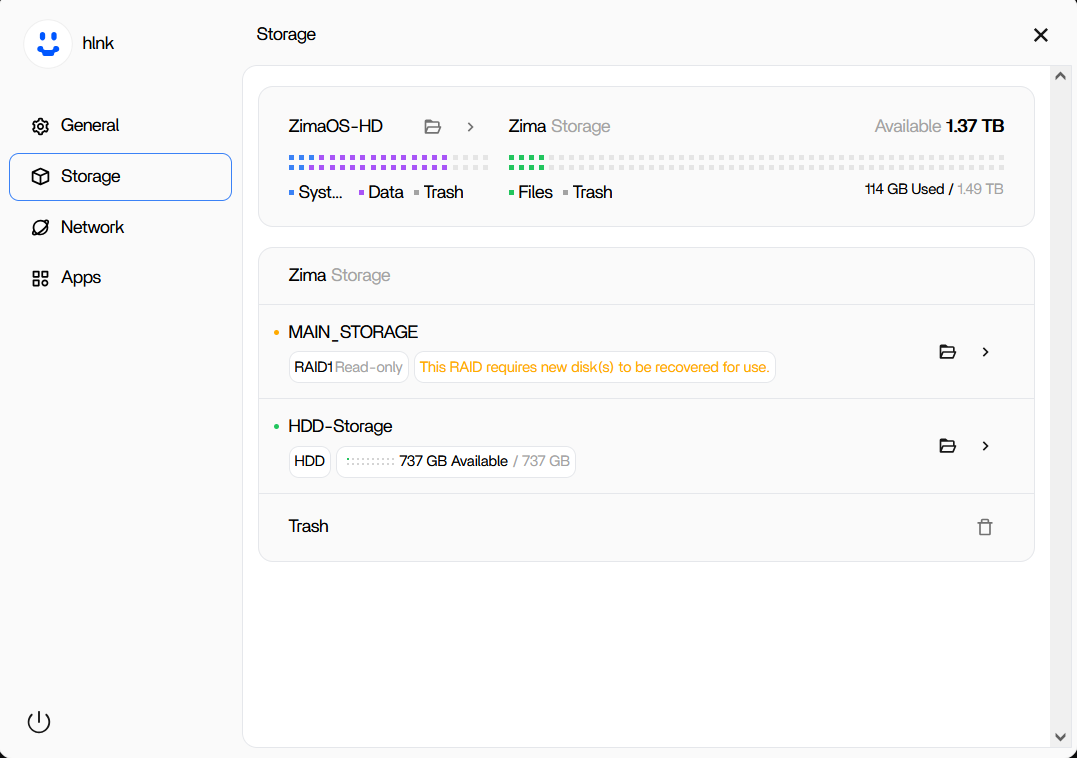Empty trash using the trash can icon
1077x758 pixels.
click(x=985, y=527)
